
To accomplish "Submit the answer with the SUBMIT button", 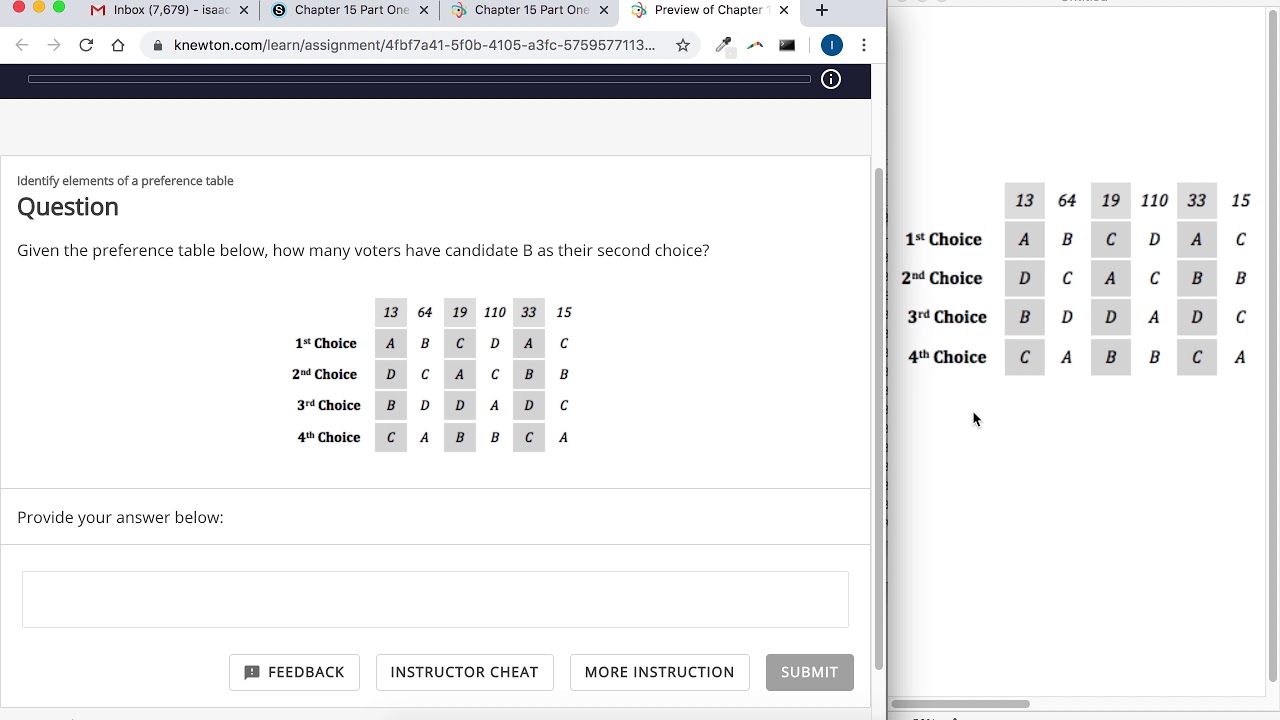I will coord(809,672).
